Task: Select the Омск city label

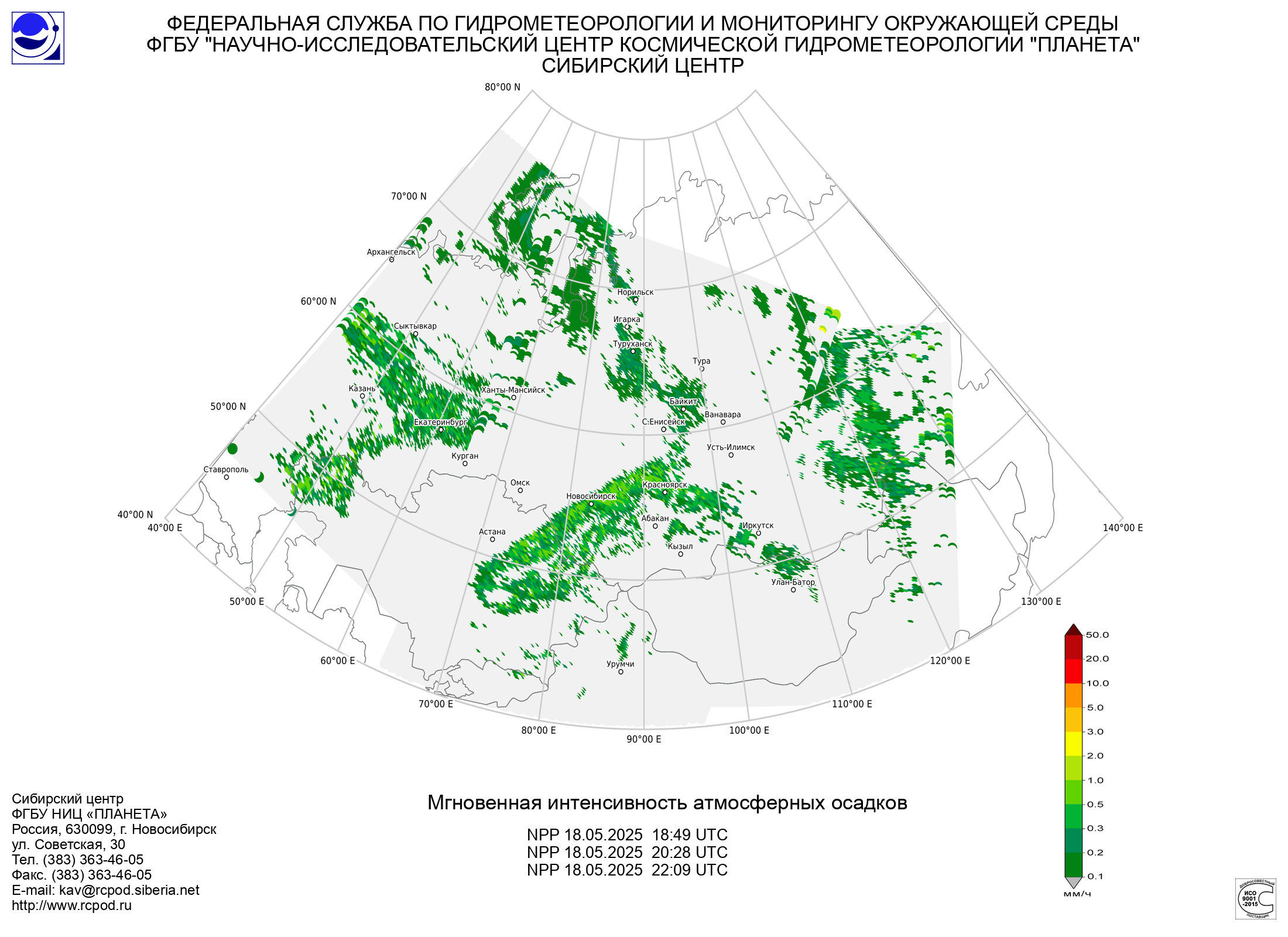Action: (520, 483)
